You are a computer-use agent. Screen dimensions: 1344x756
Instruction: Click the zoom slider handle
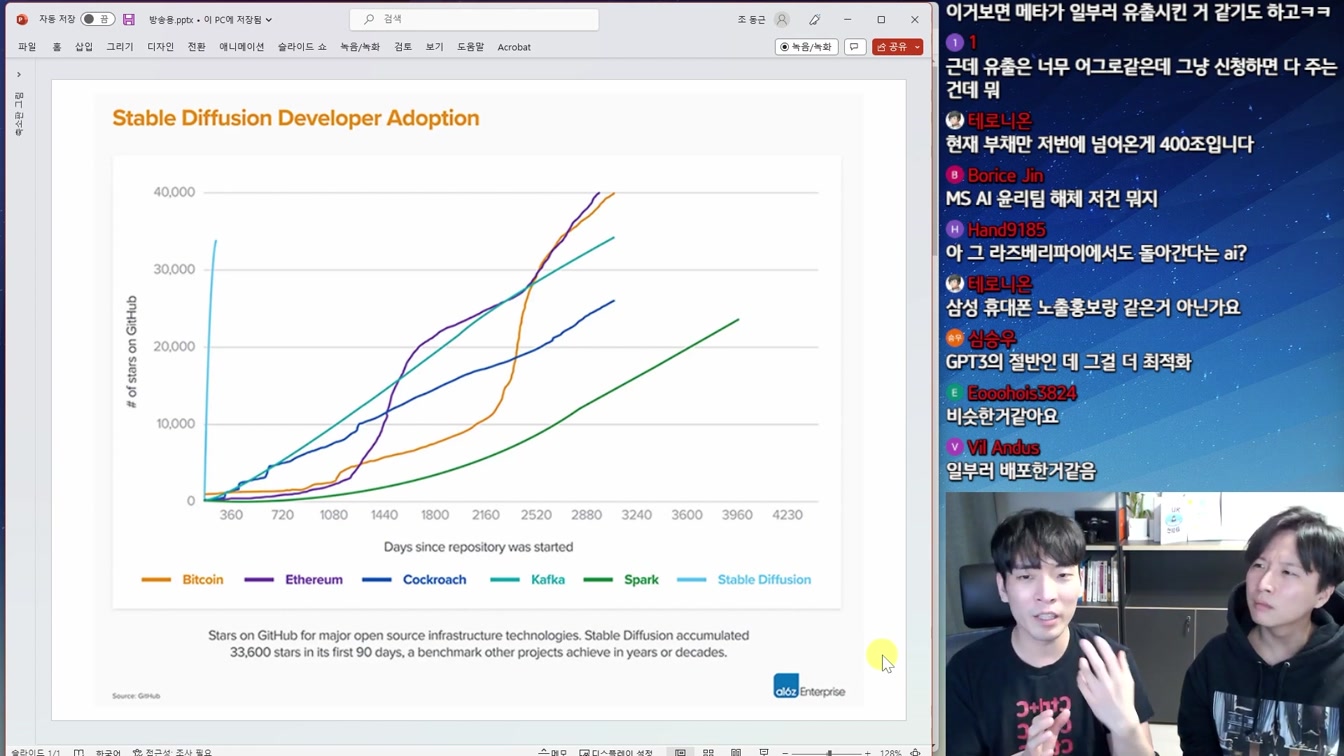(x=829, y=752)
